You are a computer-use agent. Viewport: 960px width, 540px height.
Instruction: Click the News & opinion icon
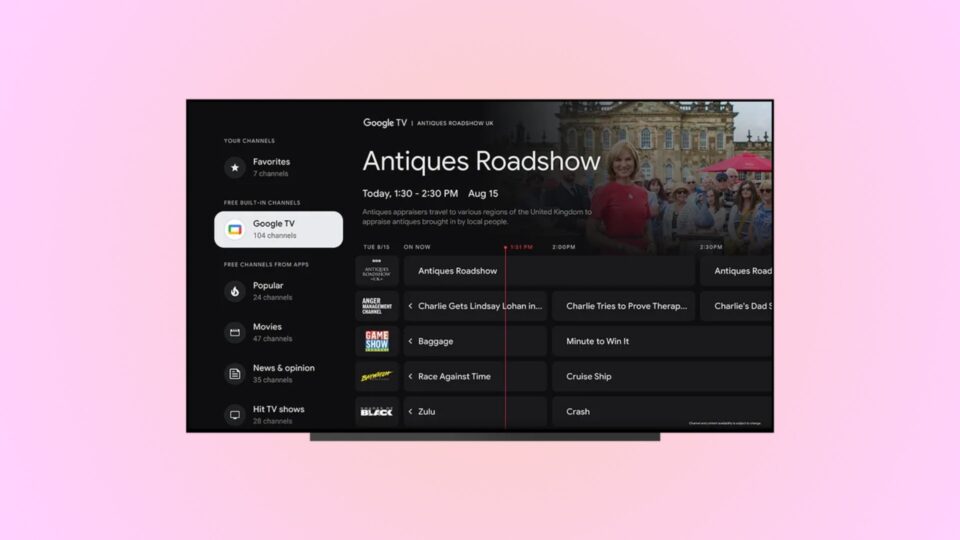235,374
